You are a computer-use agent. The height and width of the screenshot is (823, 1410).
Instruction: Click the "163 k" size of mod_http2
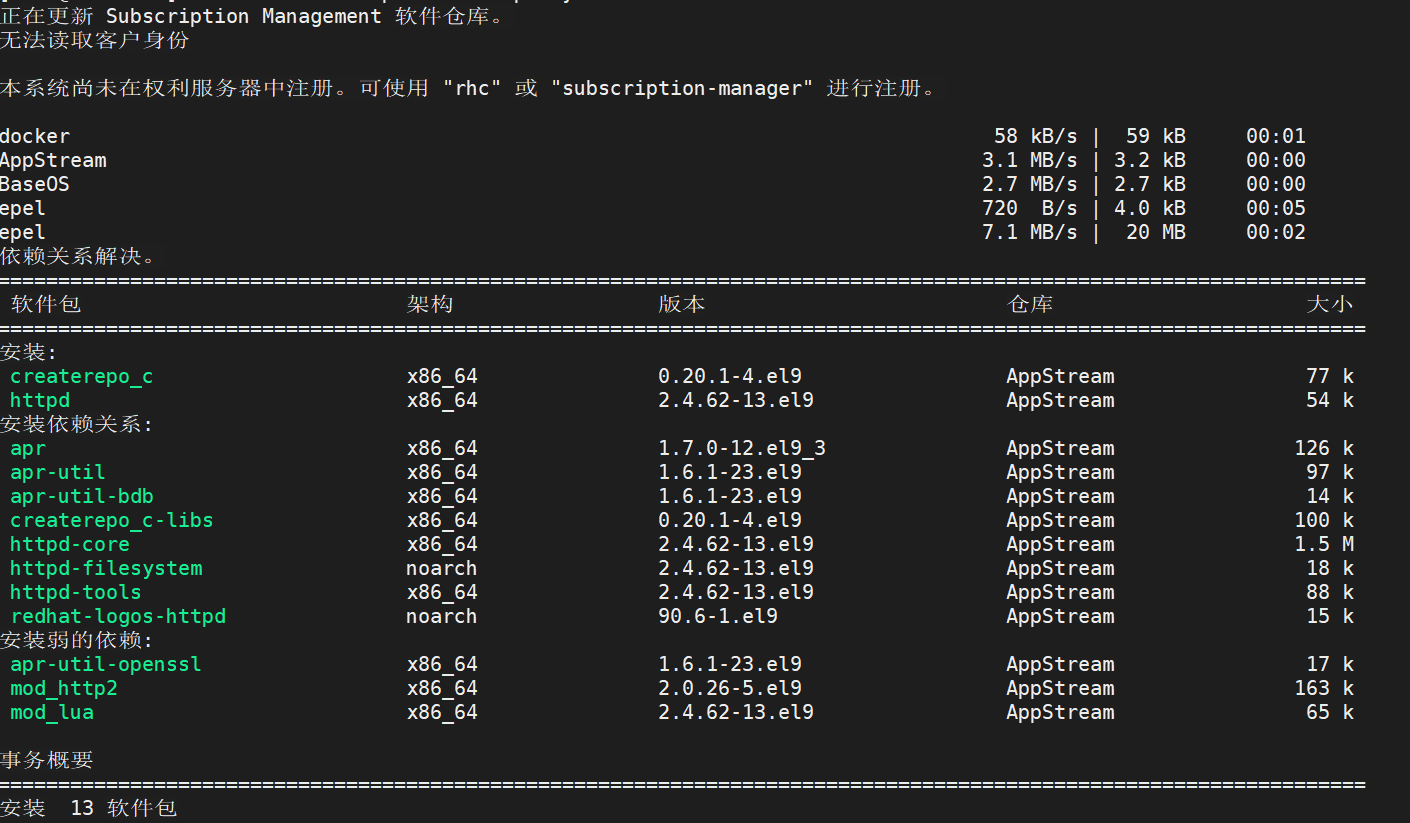click(x=1324, y=689)
